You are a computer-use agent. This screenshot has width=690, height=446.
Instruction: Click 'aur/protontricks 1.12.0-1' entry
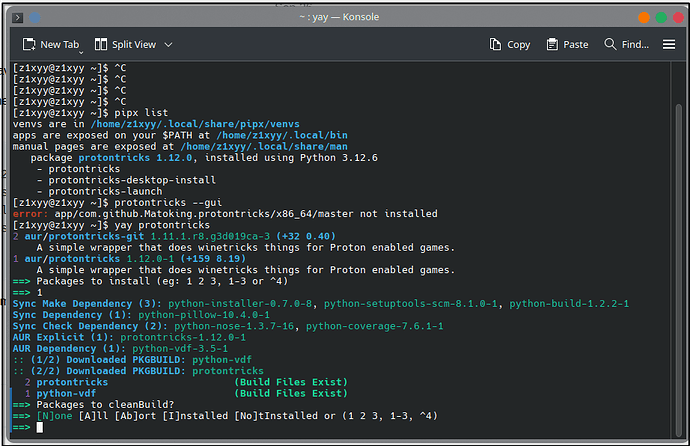pos(99,259)
